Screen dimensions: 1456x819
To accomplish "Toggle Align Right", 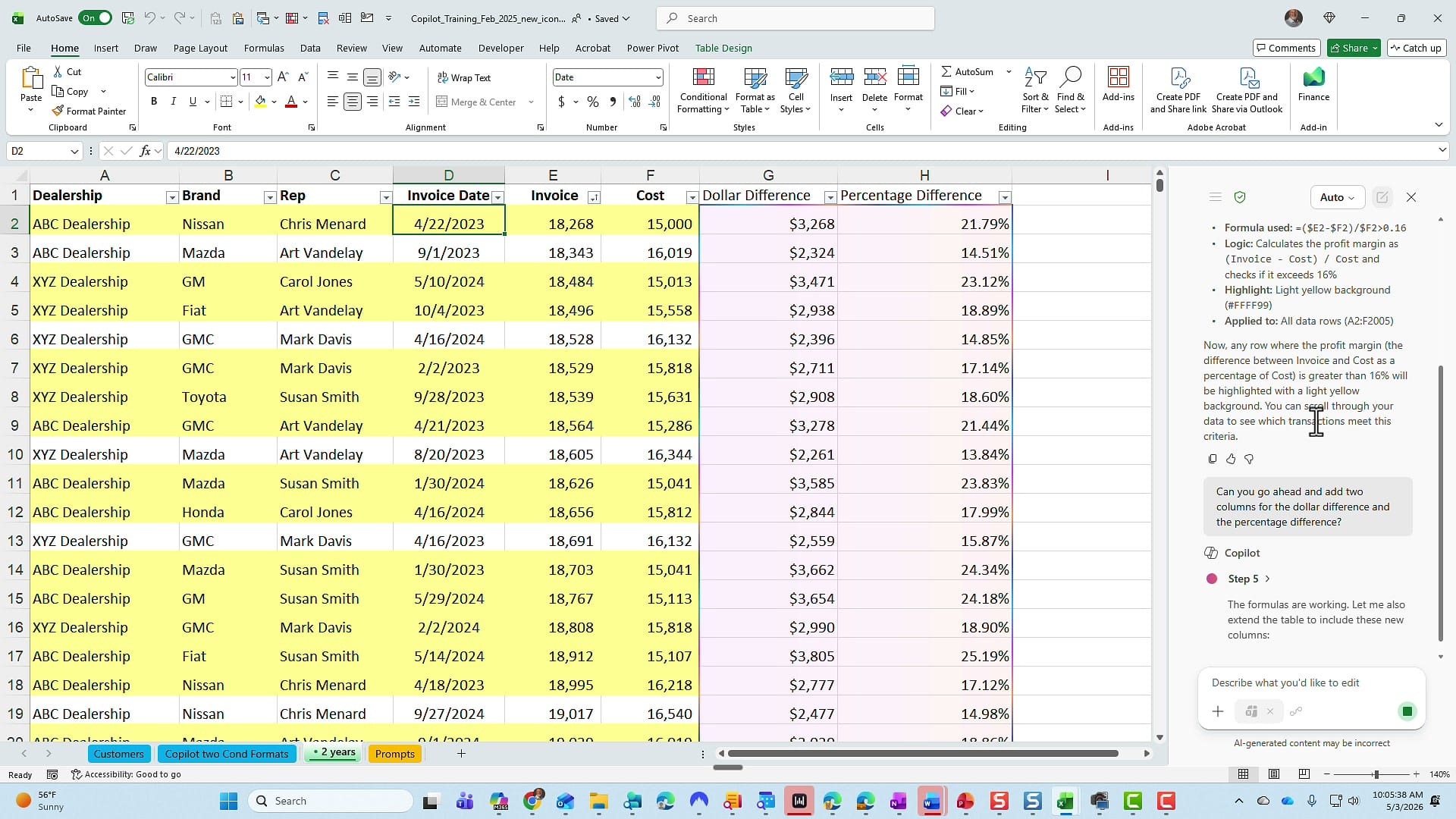I will pyautogui.click(x=372, y=102).
